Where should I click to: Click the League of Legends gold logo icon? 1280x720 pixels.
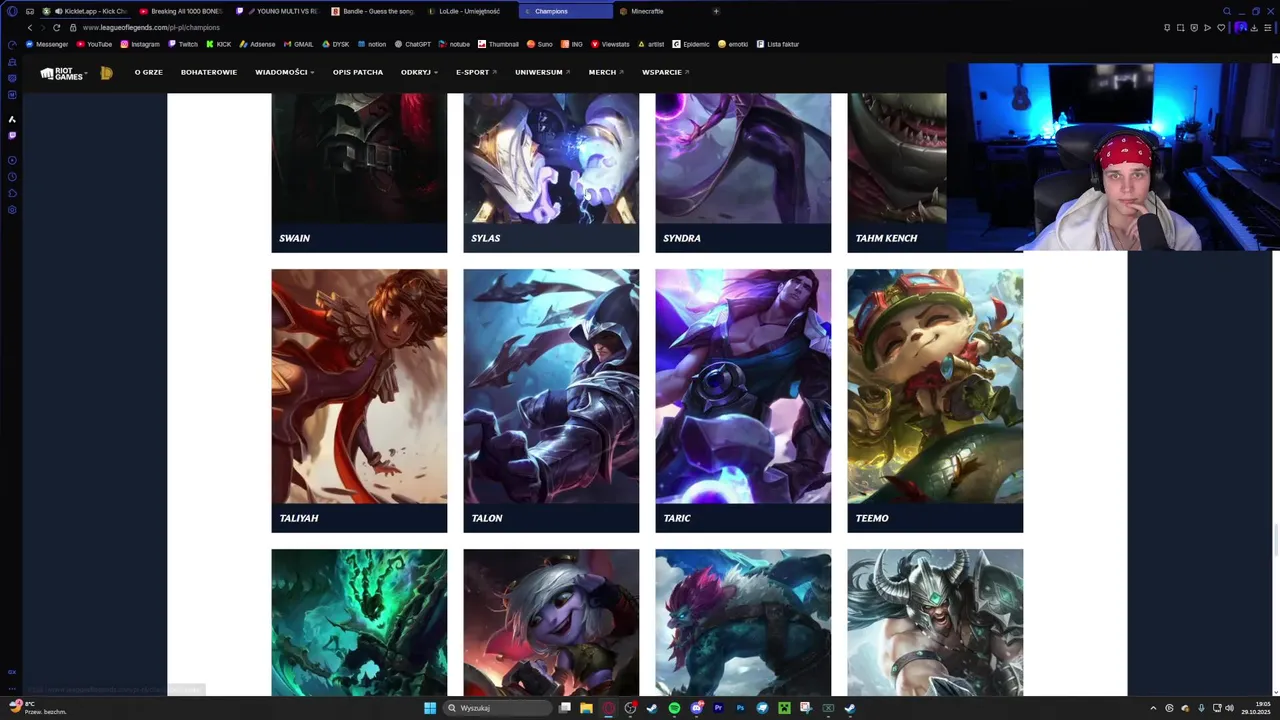click(106, 73)
